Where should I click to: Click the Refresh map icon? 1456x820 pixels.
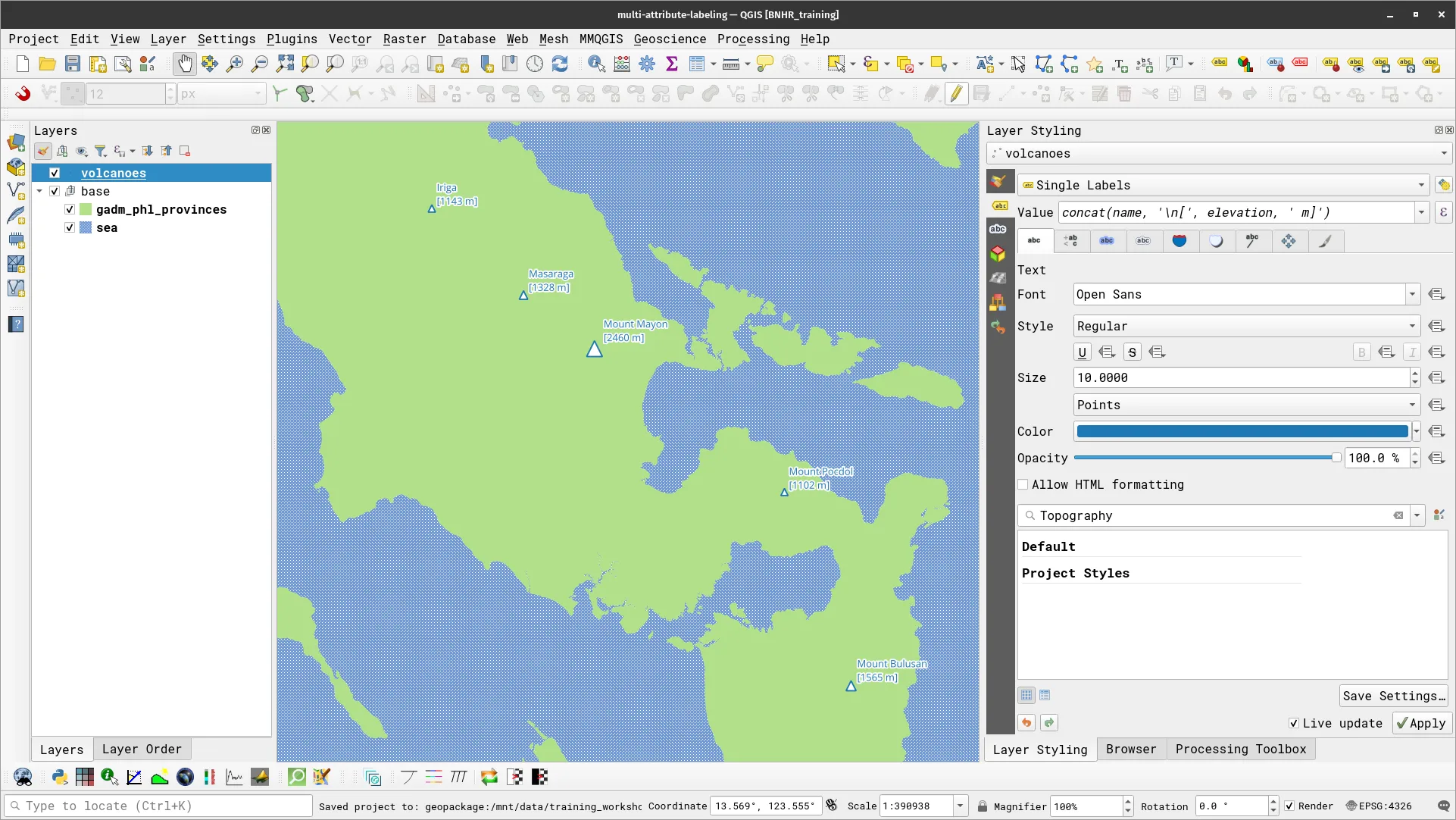(560, 64)
